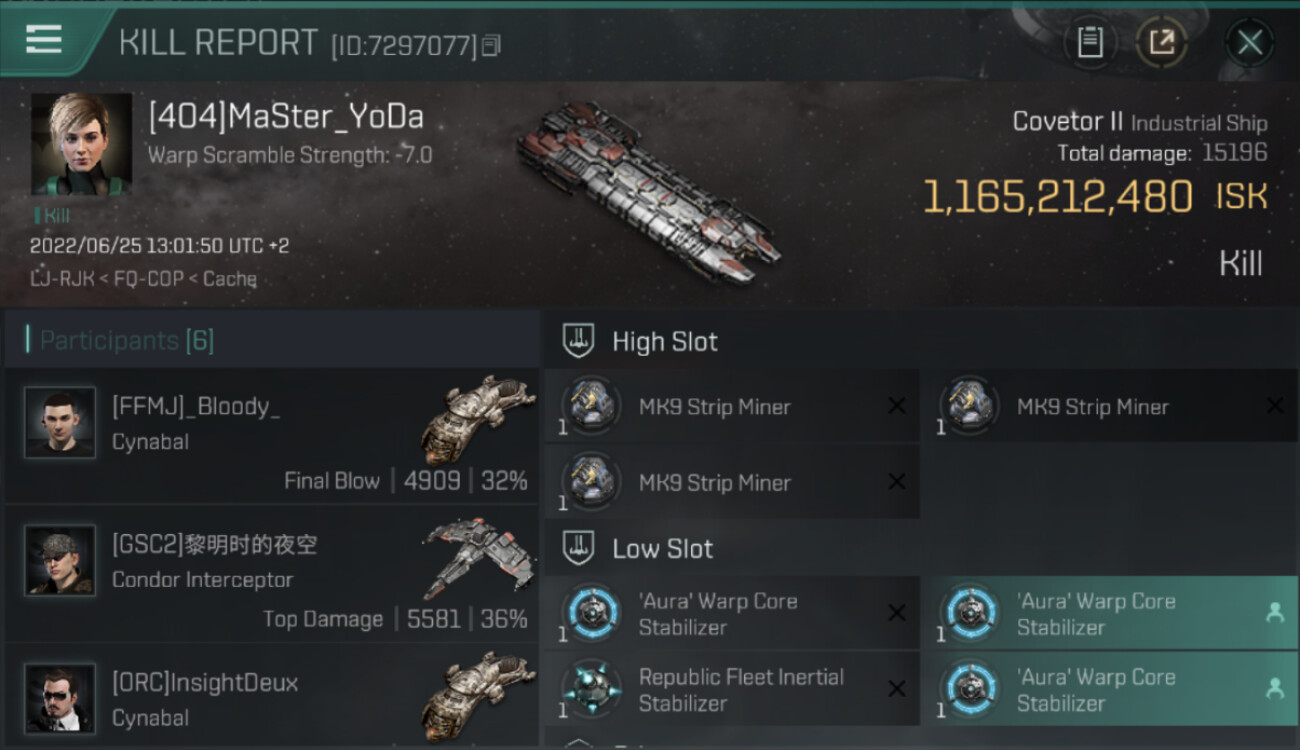The height and width of the screenshot is (750, 1300).
Task: Open _Bloody_'s pilot portrait
Action: click(x=60, y=423)
